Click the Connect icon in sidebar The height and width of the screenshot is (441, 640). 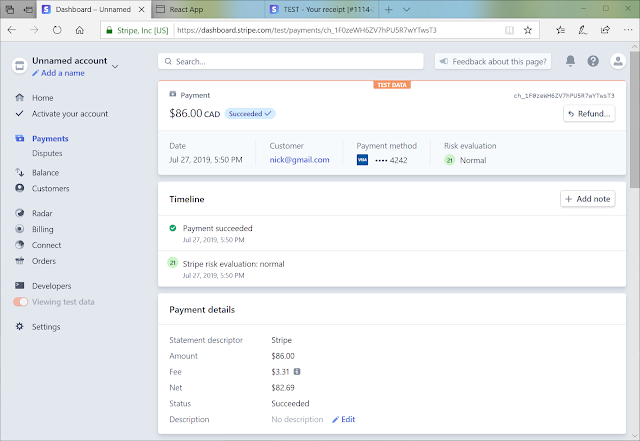(x=19, y=245)
